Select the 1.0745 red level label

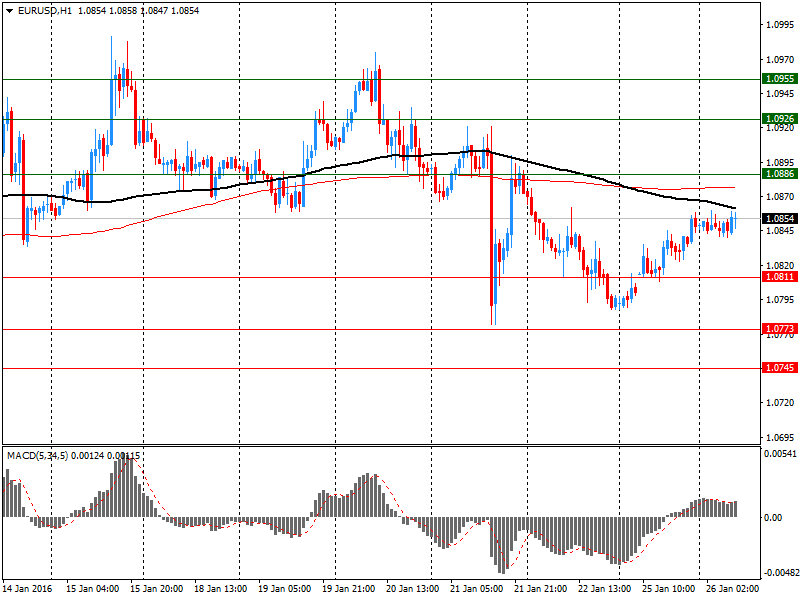click(779, 367)
